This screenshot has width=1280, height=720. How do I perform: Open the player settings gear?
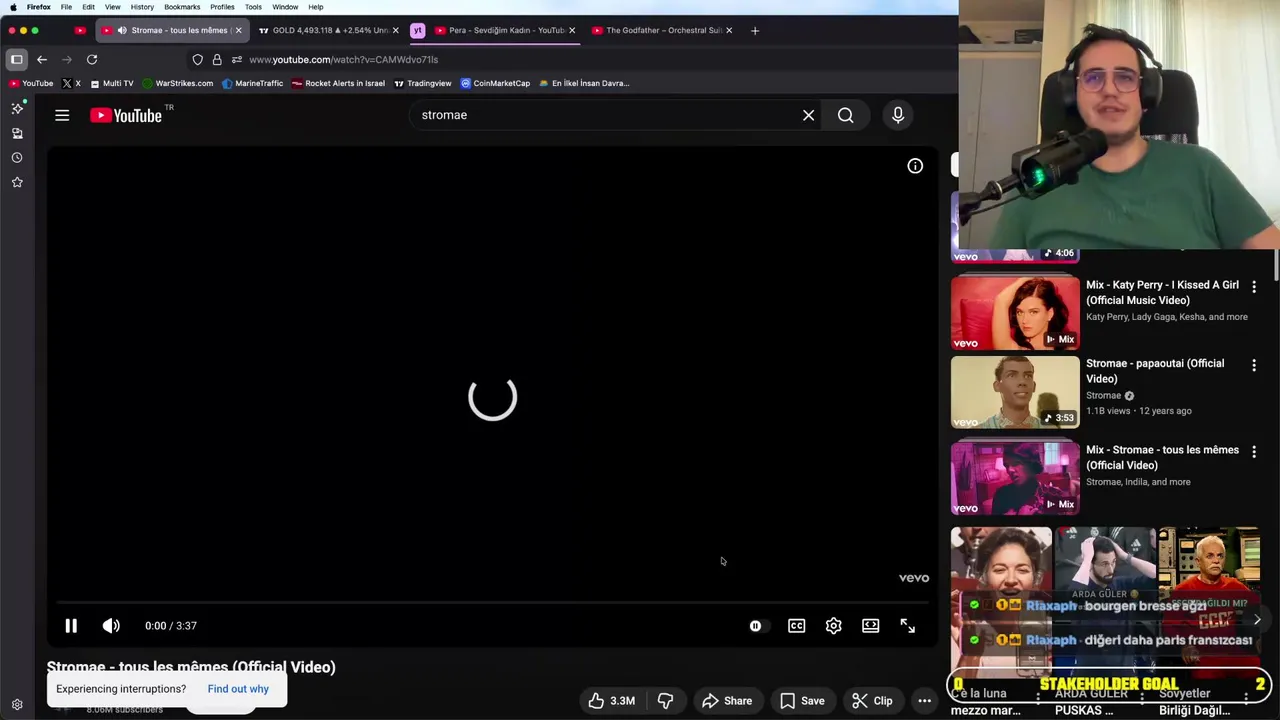click(x=833, y=626)
